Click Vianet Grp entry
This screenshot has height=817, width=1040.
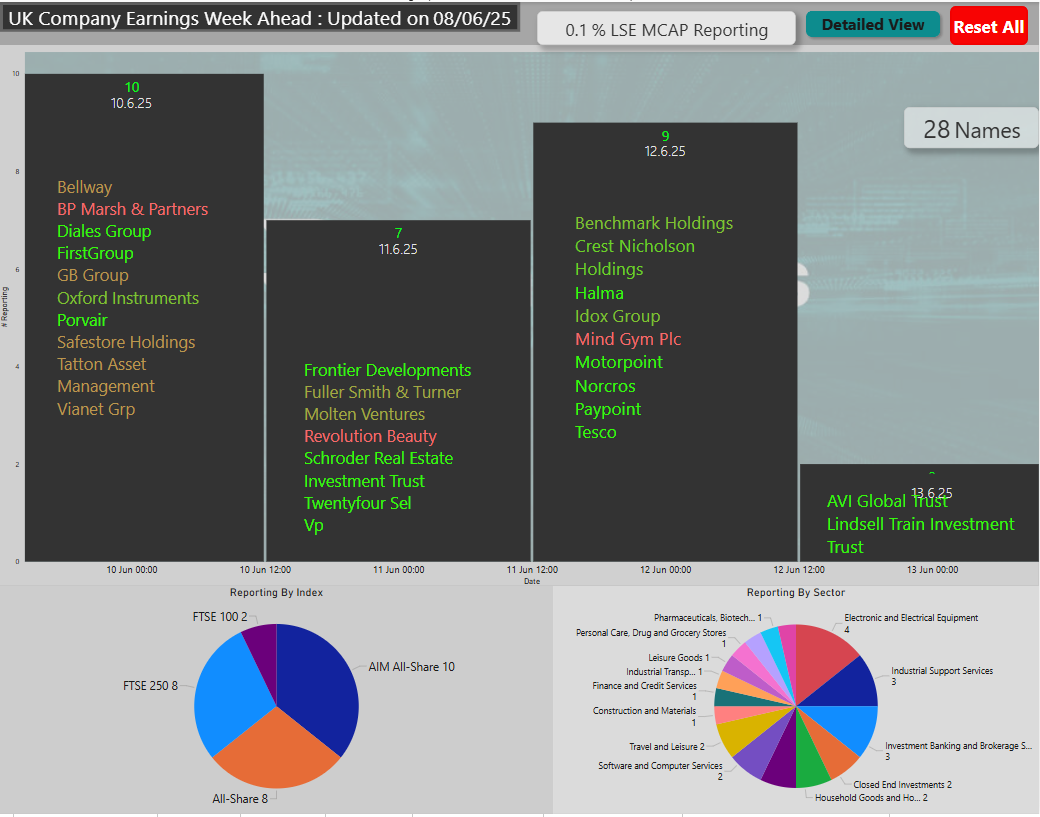pyautogui.click(x=96, y=408)
